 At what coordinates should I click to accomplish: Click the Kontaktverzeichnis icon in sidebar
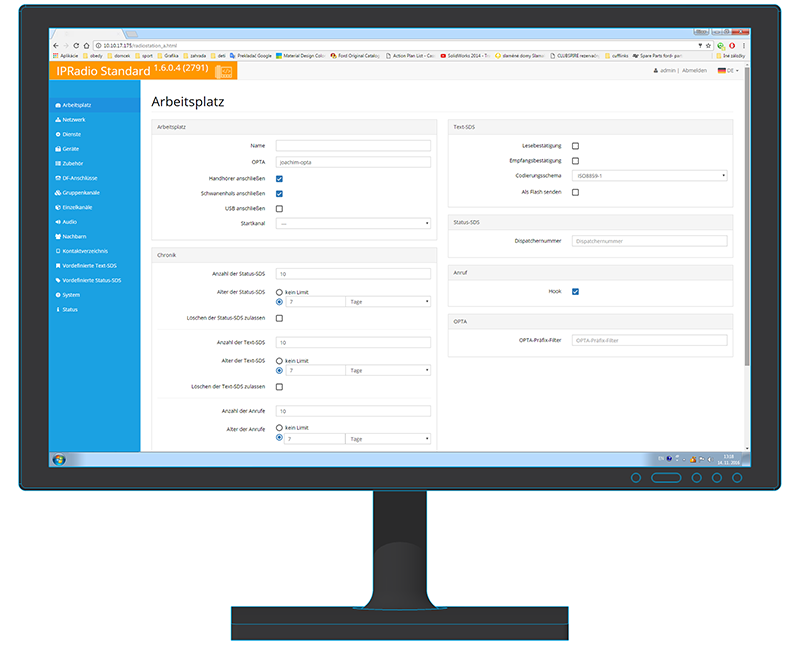click(x=58, y=251)
